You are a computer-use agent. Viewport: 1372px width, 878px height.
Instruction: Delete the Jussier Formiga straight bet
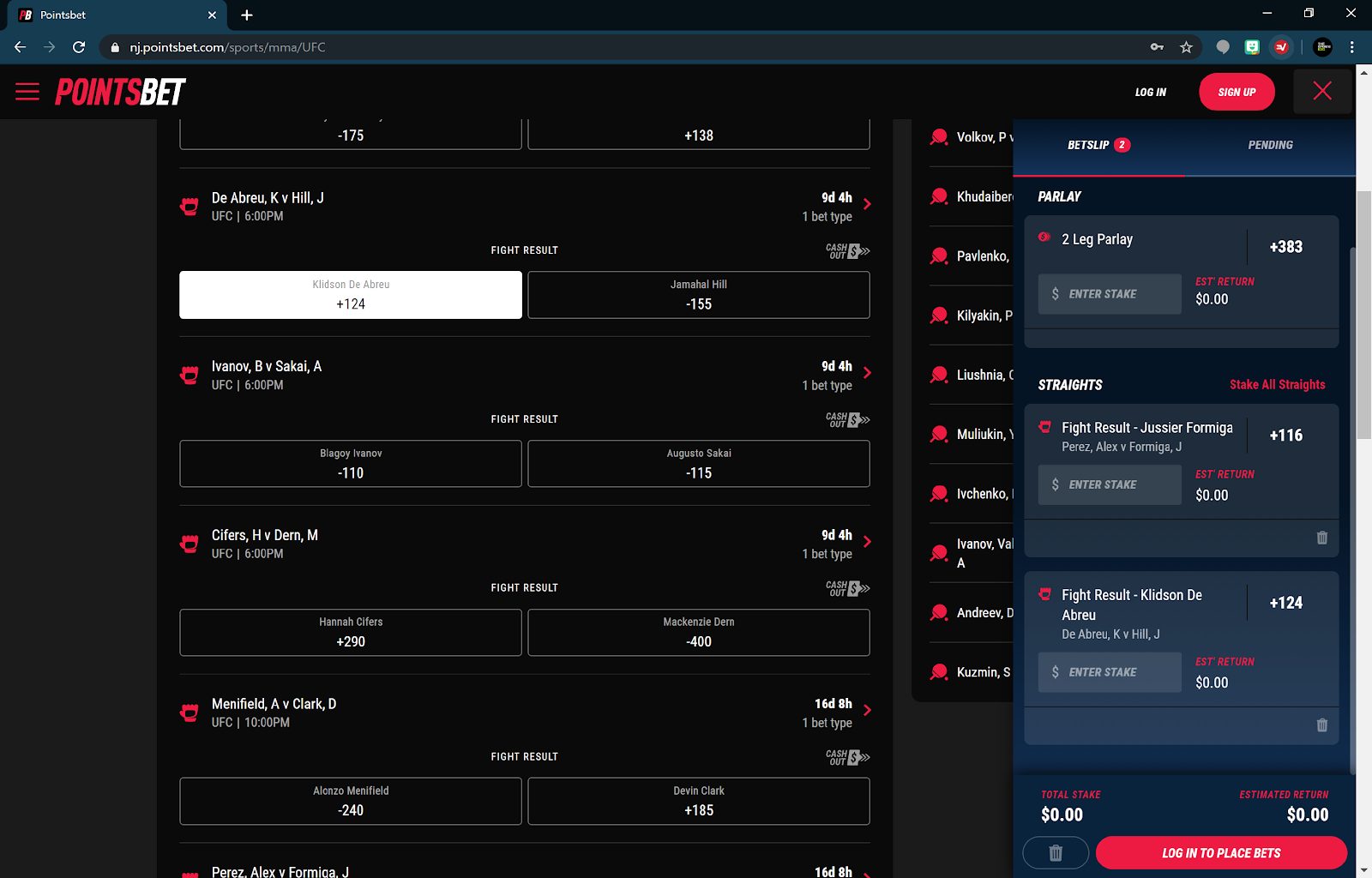1321,538
